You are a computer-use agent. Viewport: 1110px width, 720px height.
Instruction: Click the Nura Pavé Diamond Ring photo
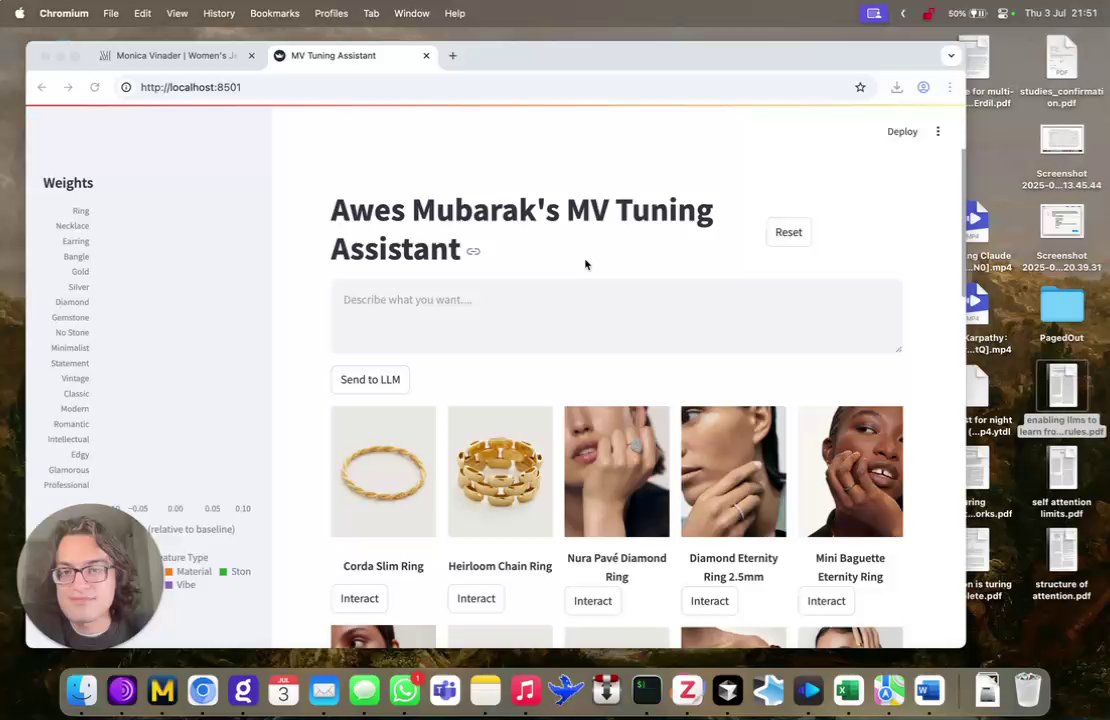(x=617, y=472)
